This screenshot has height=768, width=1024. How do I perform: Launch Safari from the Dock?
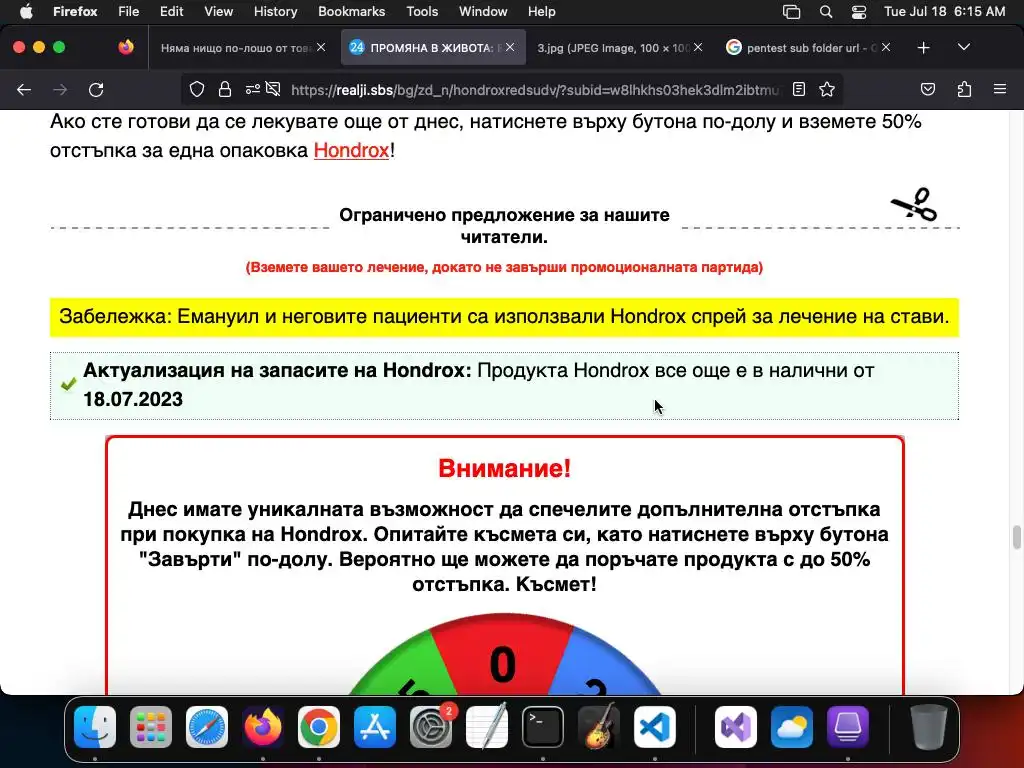pos(207,727)
